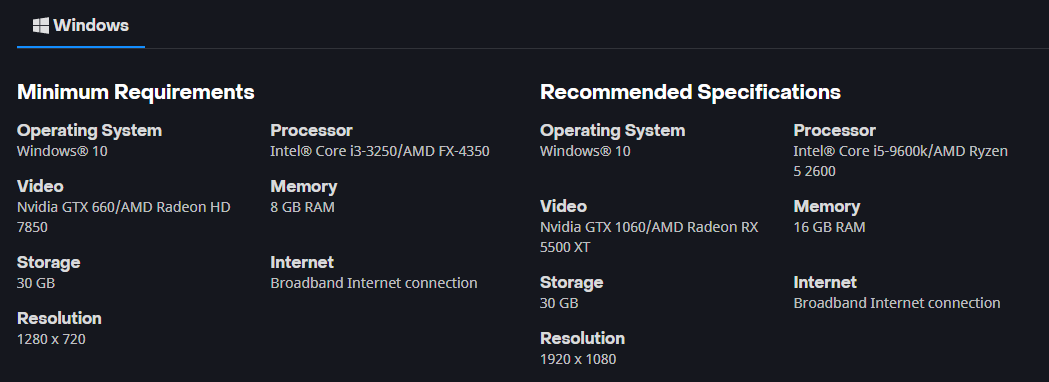Click recommended Storage 30 GB value
Viewport: 1049px width, 382px height.
click(559, 303)
